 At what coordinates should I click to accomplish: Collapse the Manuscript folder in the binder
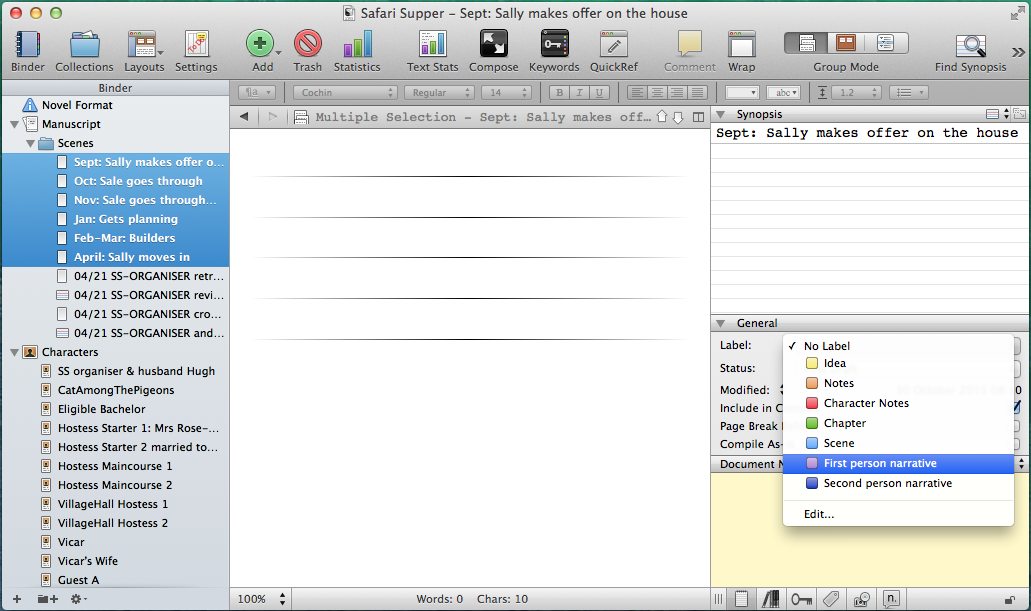[x=14, y=124]
